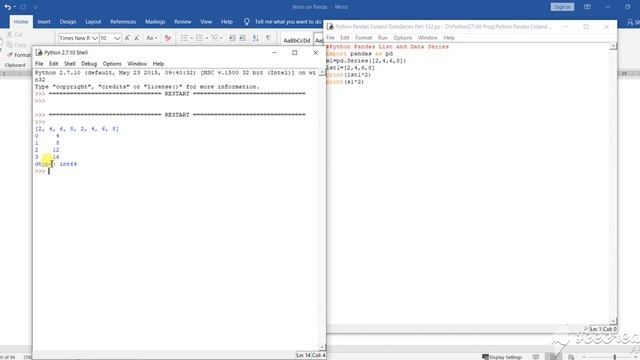
Task: Open Options menu in Python Shell
Action: [x=112, y=64]
